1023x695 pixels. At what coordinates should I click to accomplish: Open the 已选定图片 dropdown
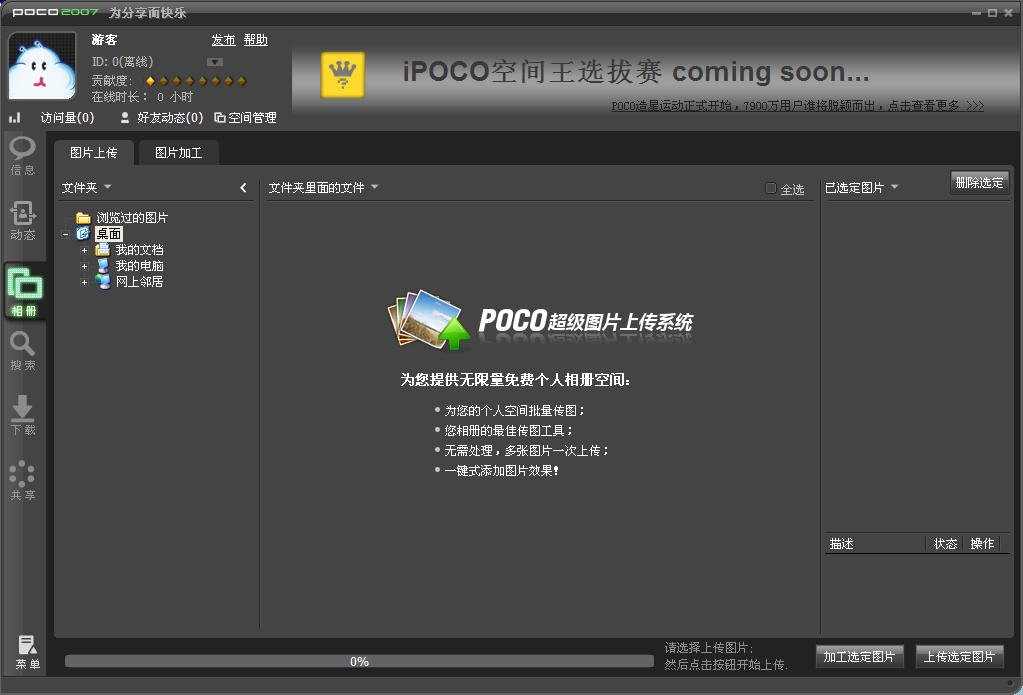(894, 187)
